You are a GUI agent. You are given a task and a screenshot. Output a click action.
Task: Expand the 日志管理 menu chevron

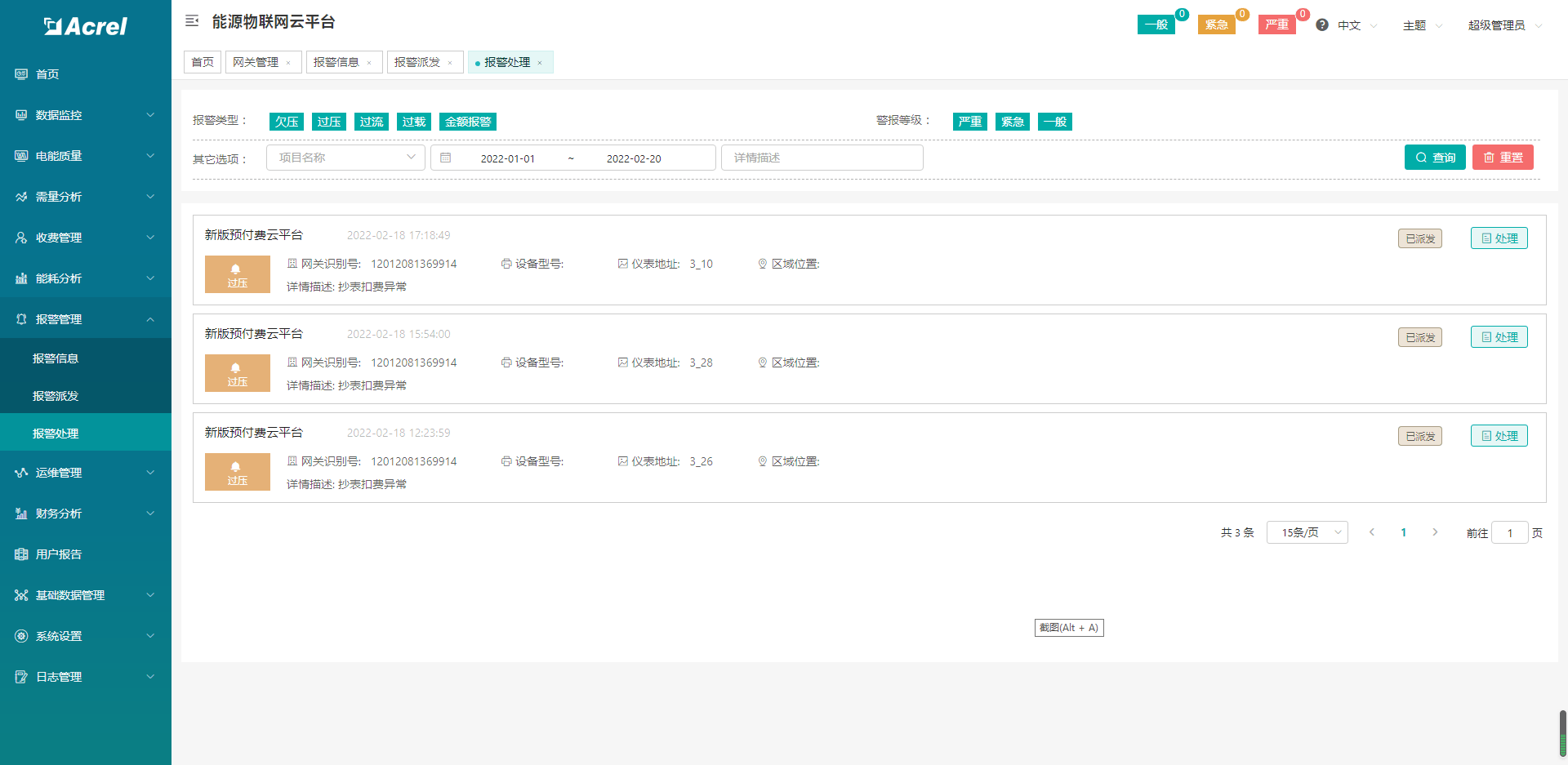(150, 677)
